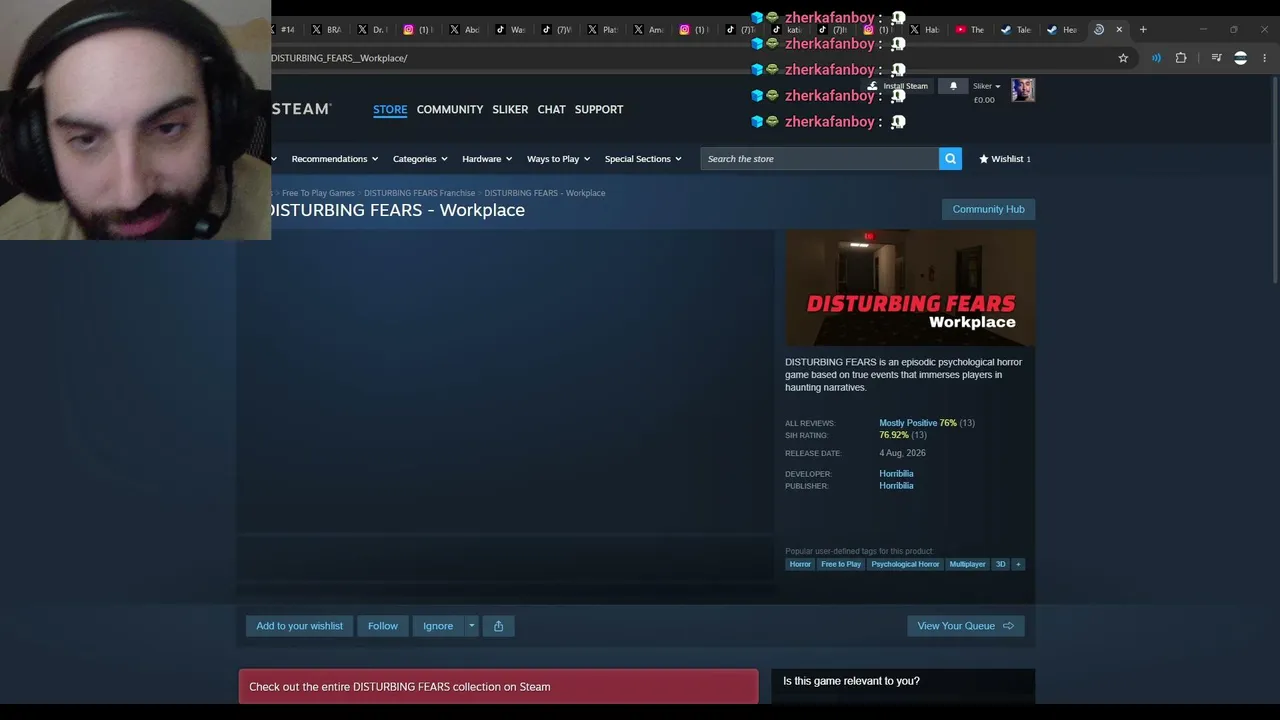Click the Install Steam button
Screen dimensions: 1280x720
(899, 86)
